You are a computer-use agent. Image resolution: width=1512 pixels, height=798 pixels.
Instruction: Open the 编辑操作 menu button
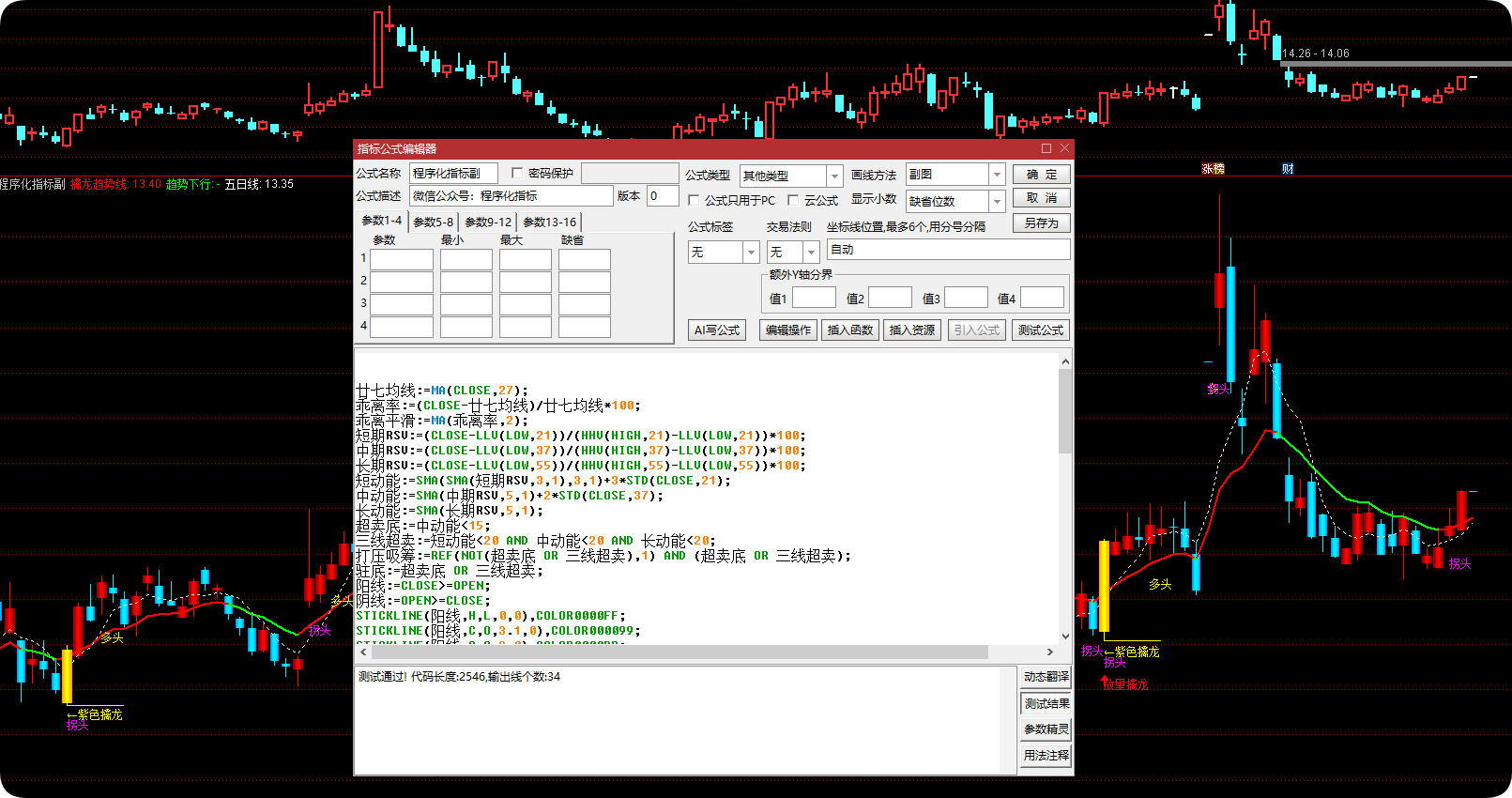[788, 330]
